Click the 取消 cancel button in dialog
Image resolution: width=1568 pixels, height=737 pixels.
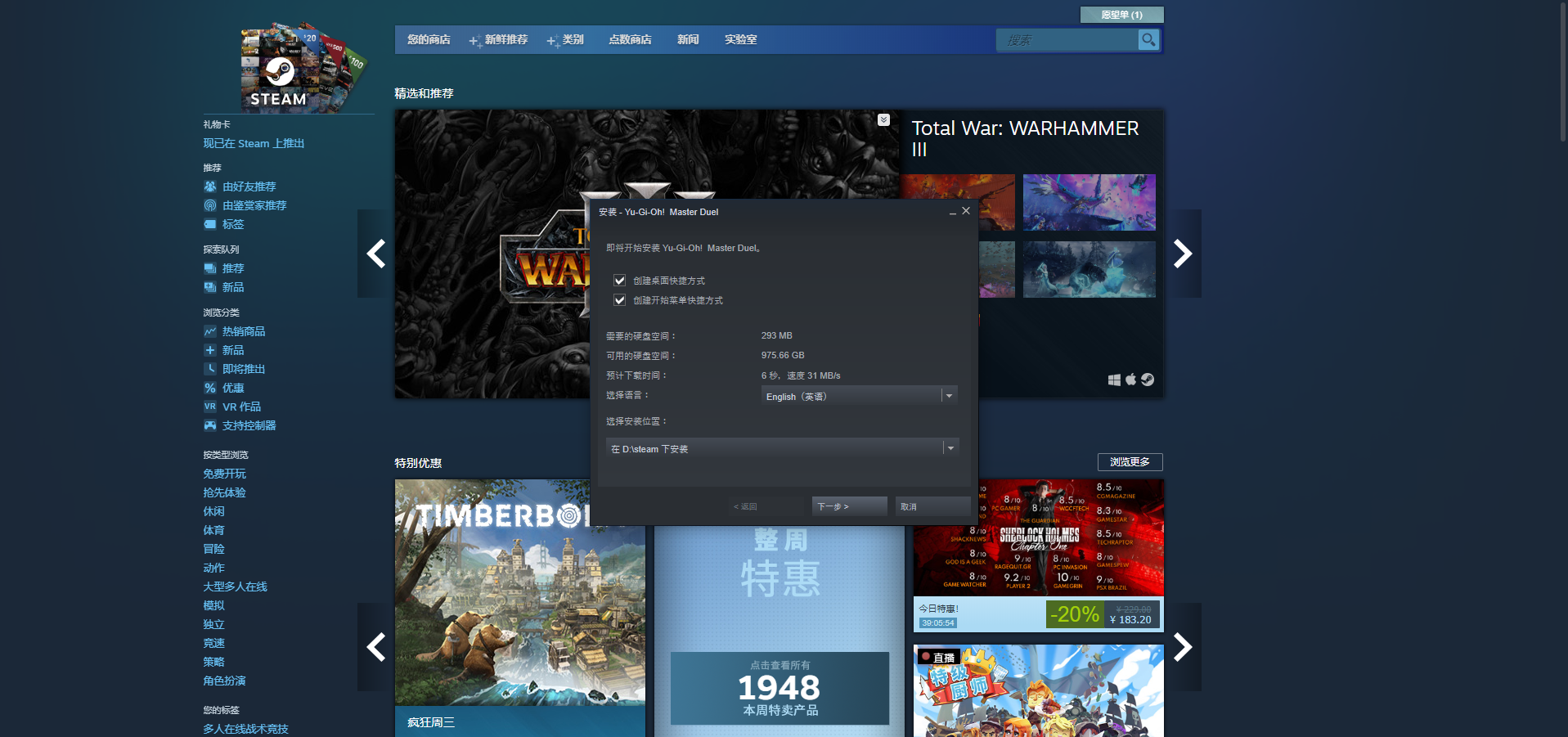(x=932, y=506)
